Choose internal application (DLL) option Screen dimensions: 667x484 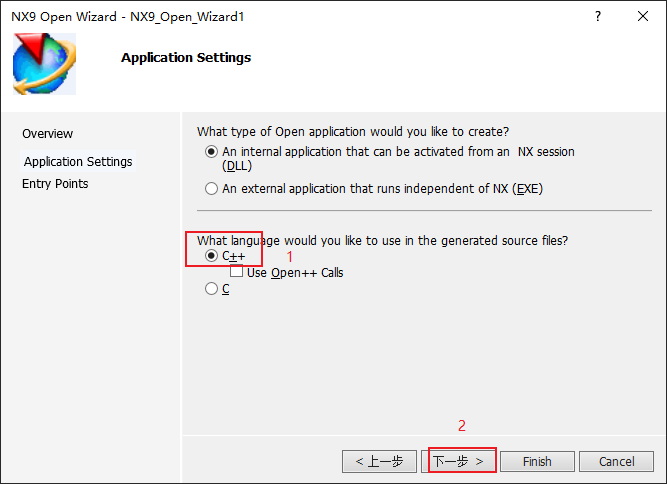[x=211, y=152]
